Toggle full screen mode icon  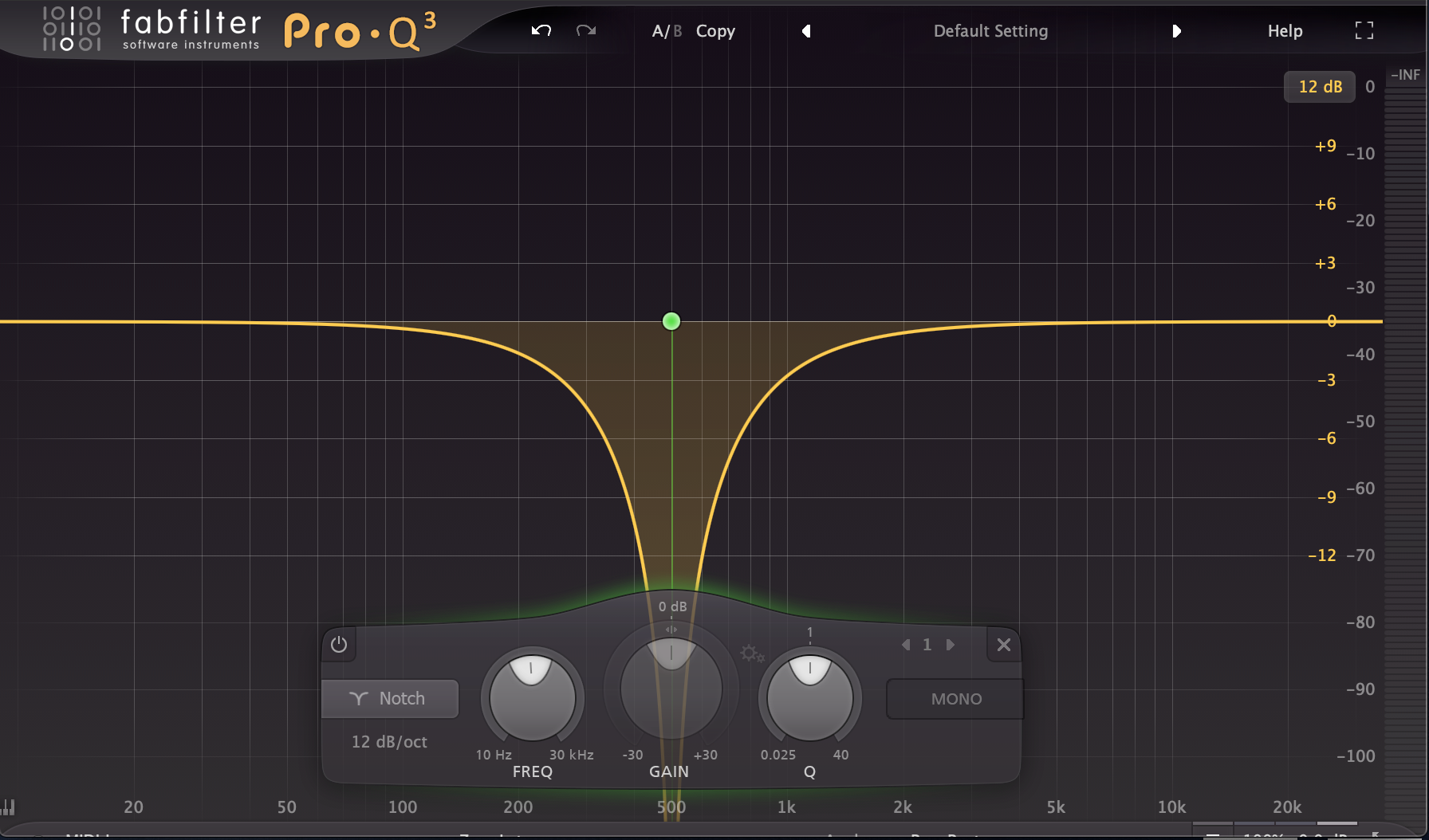point(1364,31)
